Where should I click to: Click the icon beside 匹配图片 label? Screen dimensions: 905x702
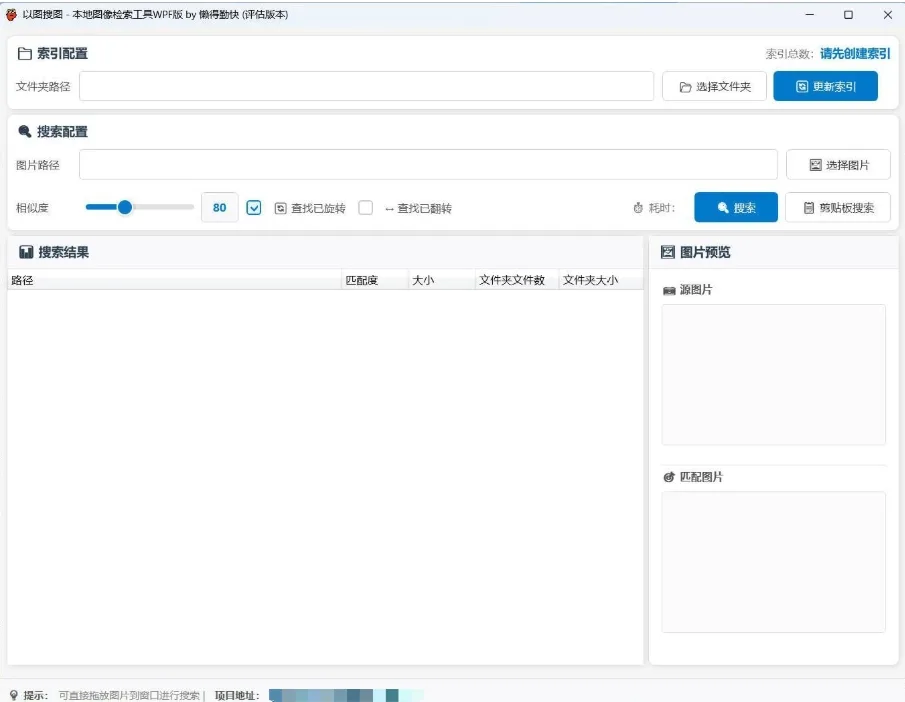click(x=668, y=477)
